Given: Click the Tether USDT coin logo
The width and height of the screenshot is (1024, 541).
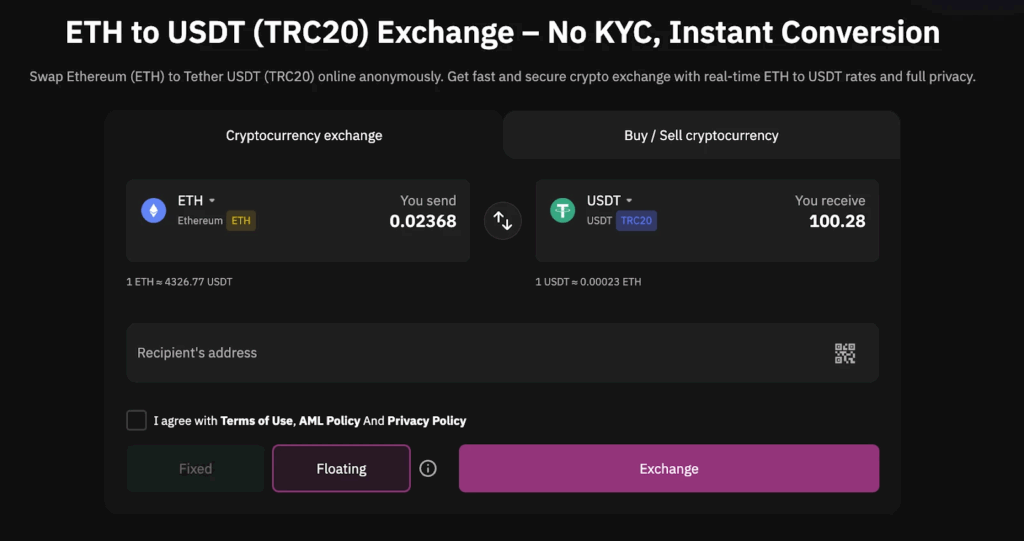Looking at the screenshot, I should point(563,210).
